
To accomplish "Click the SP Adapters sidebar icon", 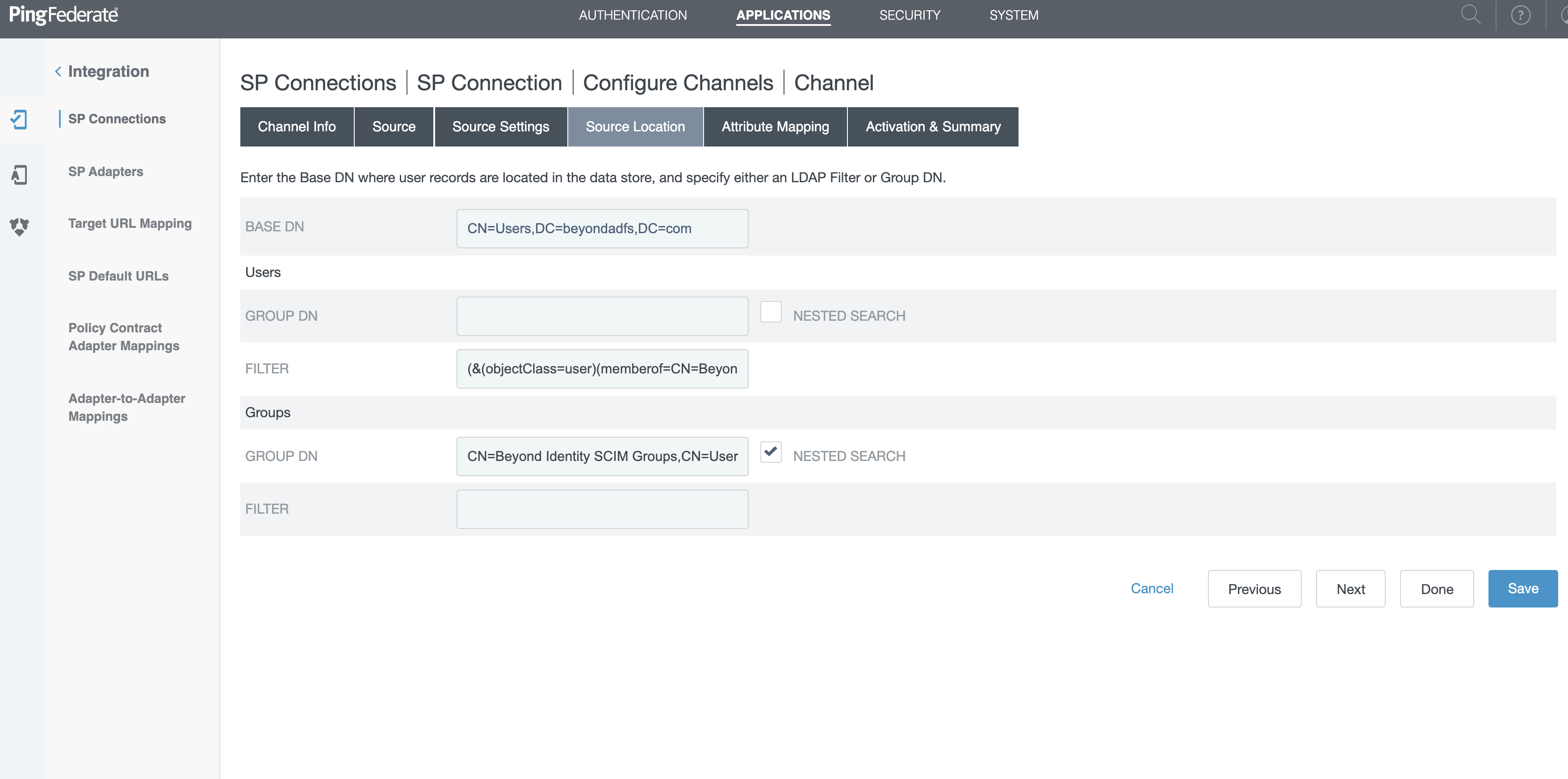I will (x=20, y=175).
